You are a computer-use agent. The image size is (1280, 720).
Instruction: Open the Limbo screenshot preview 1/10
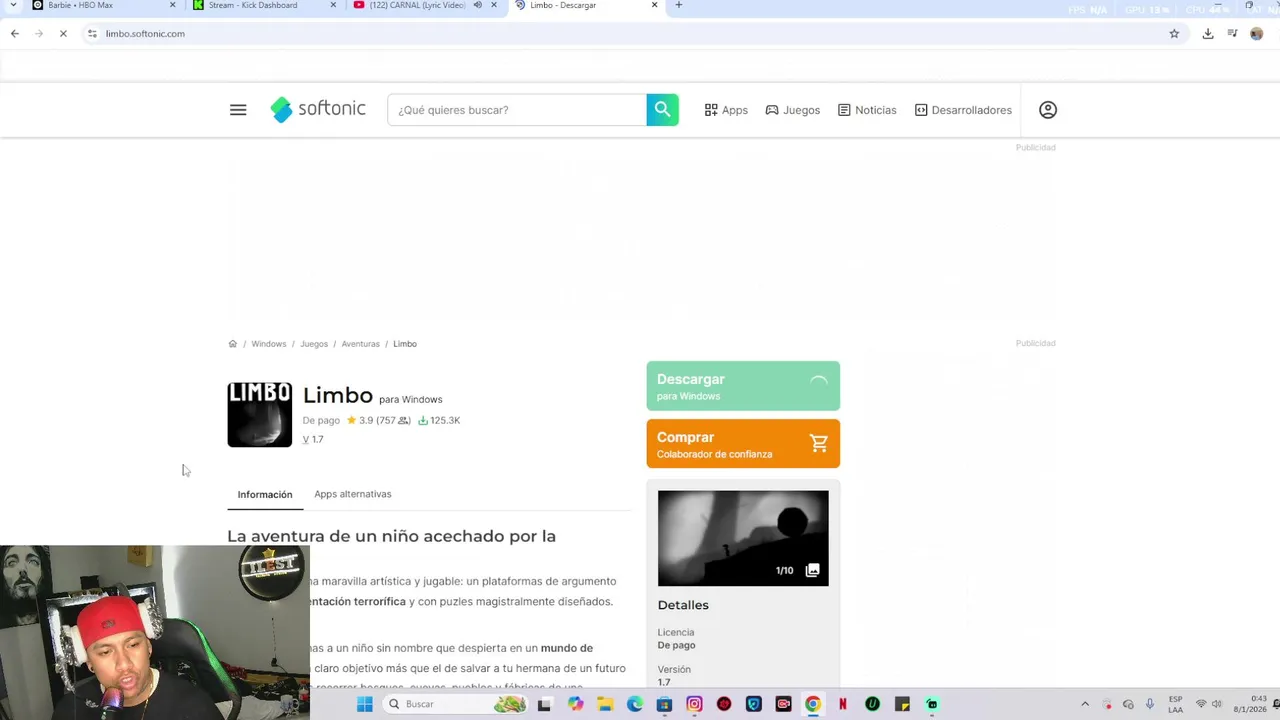[x=743, y=538]
